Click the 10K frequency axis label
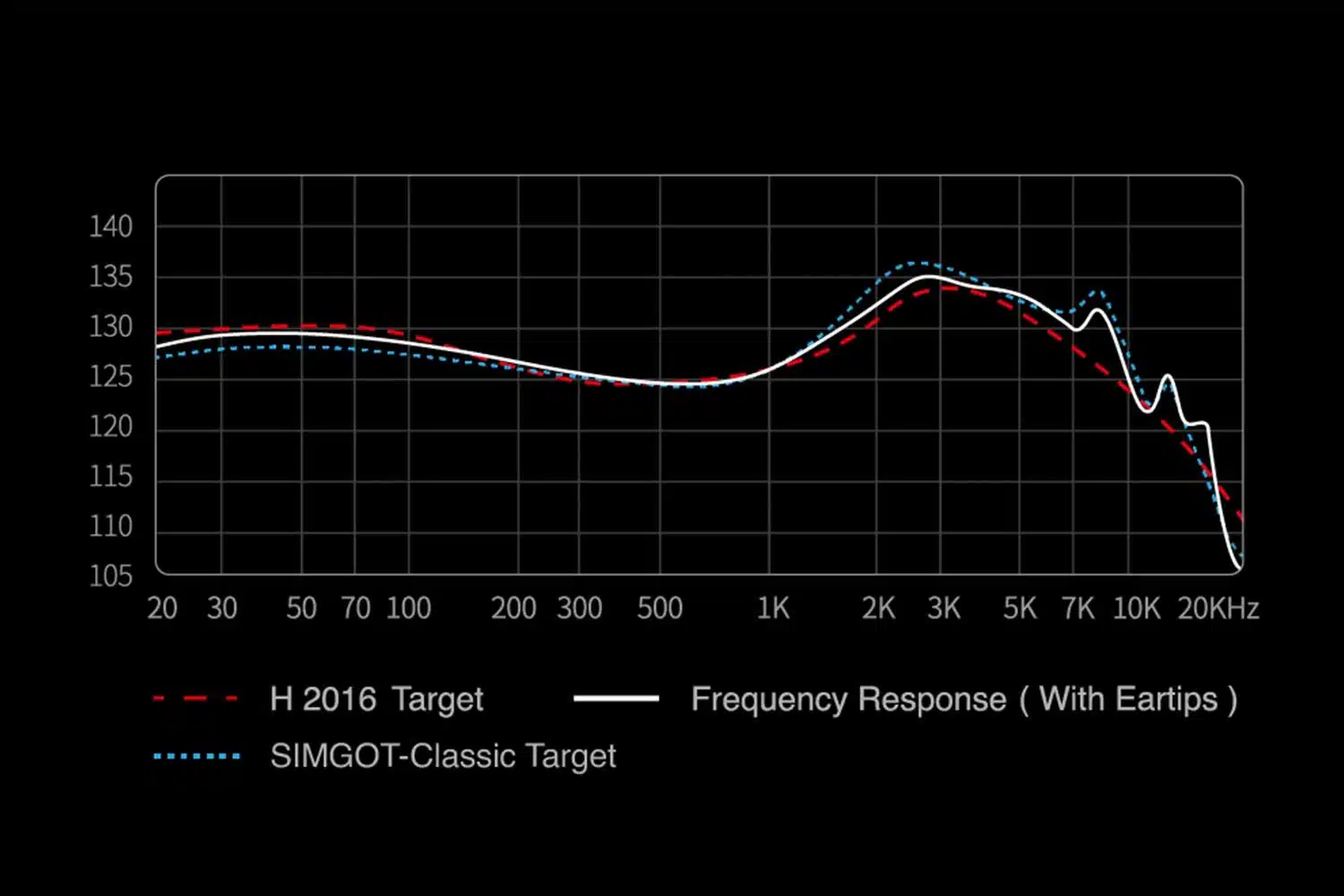This screenshot has width=1344, height=896. point(1137,608)
